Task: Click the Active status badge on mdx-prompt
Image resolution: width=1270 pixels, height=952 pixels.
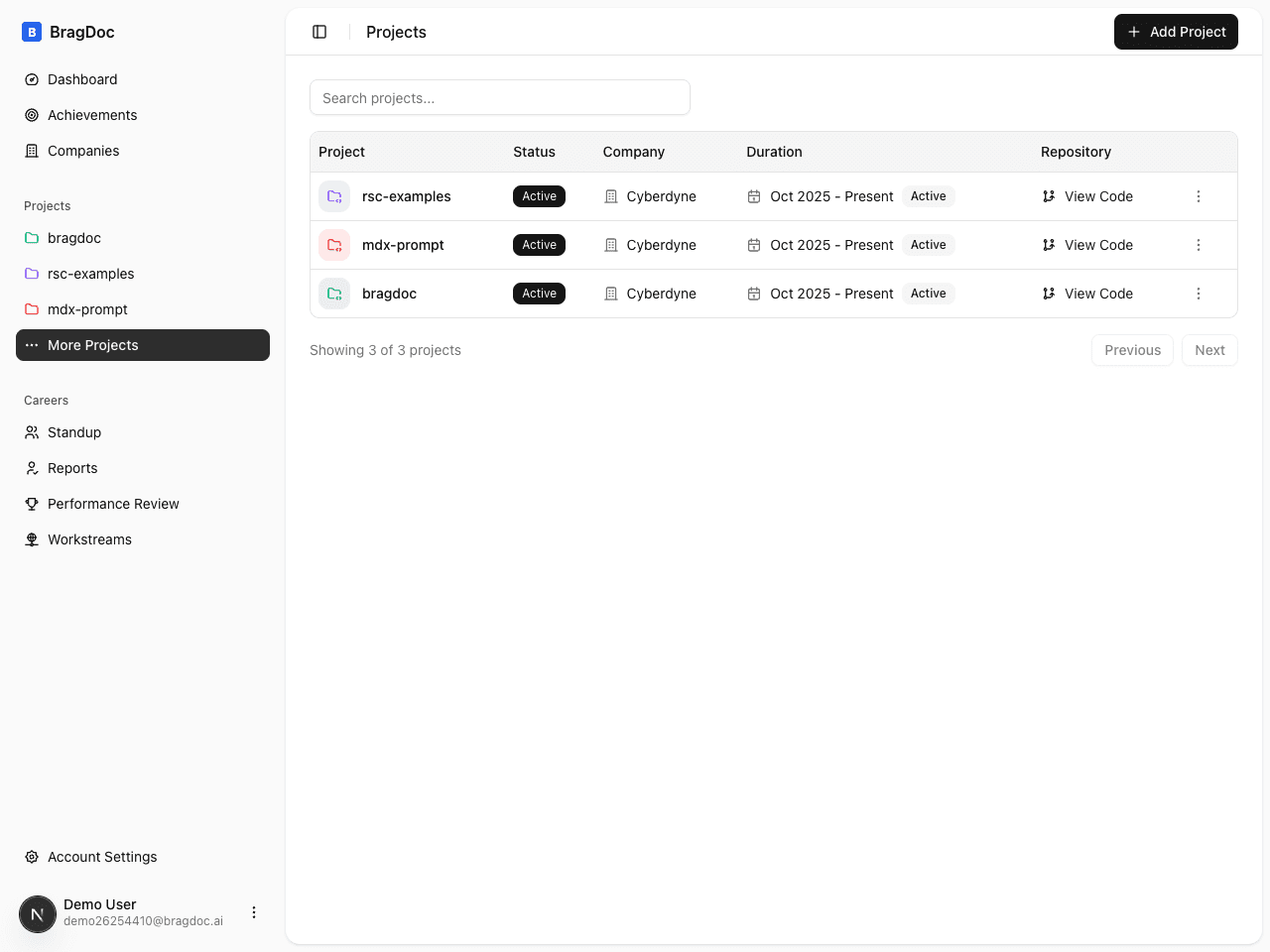Action: [x=539, y=245]
